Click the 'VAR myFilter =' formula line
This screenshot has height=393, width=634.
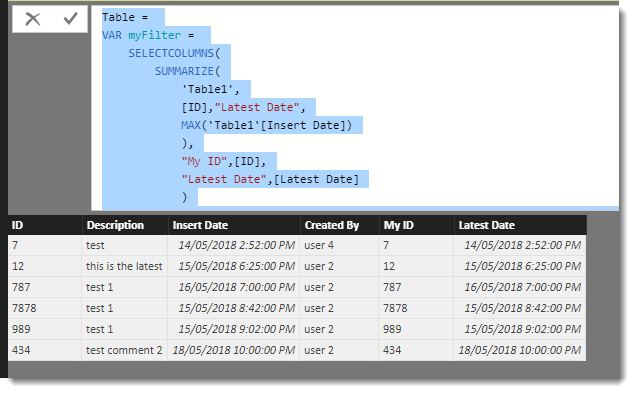[148, 36]
